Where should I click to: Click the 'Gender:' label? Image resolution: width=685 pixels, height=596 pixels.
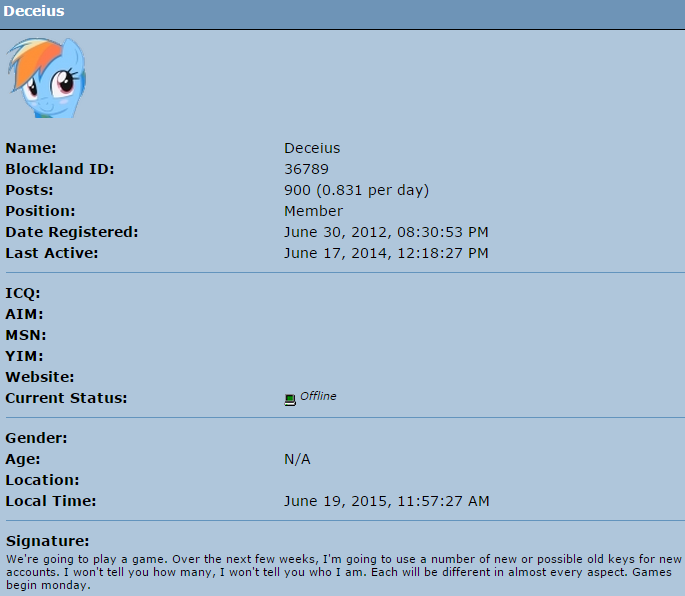click(36, 438)
